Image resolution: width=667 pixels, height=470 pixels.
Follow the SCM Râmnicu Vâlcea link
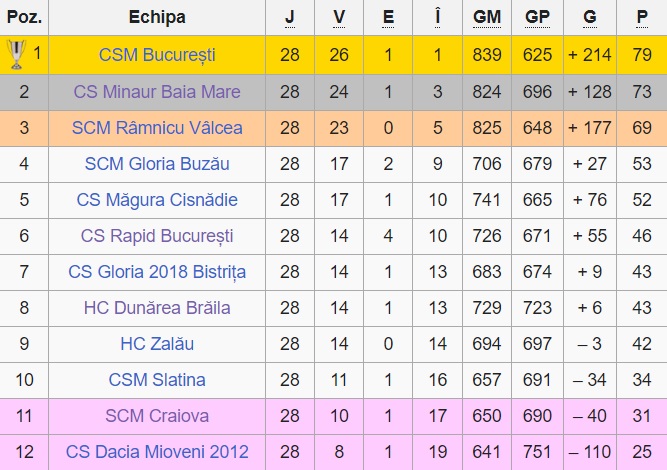coord(157,128)
